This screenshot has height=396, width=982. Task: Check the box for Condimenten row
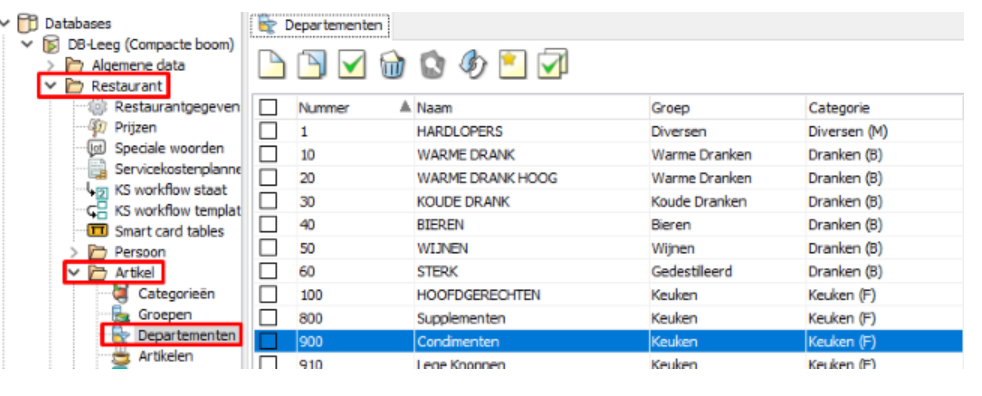(x=268, y=341)
